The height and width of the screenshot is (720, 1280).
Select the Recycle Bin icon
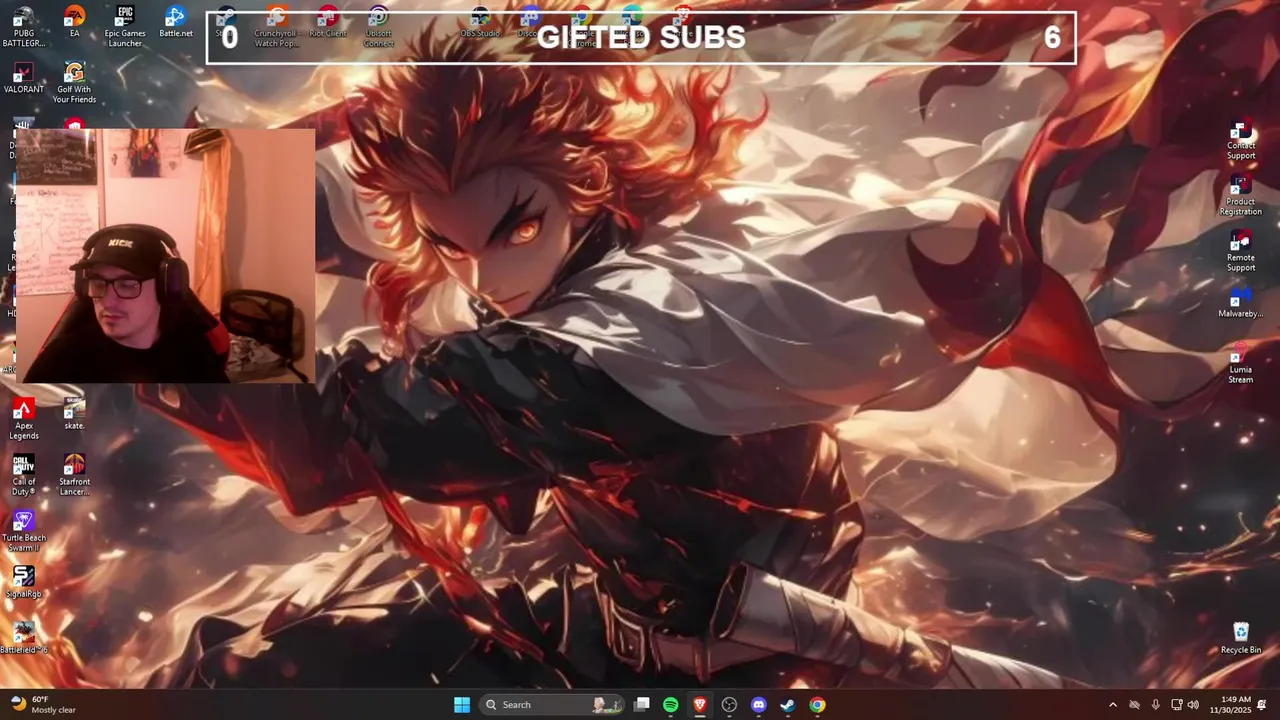(1241, 638)
